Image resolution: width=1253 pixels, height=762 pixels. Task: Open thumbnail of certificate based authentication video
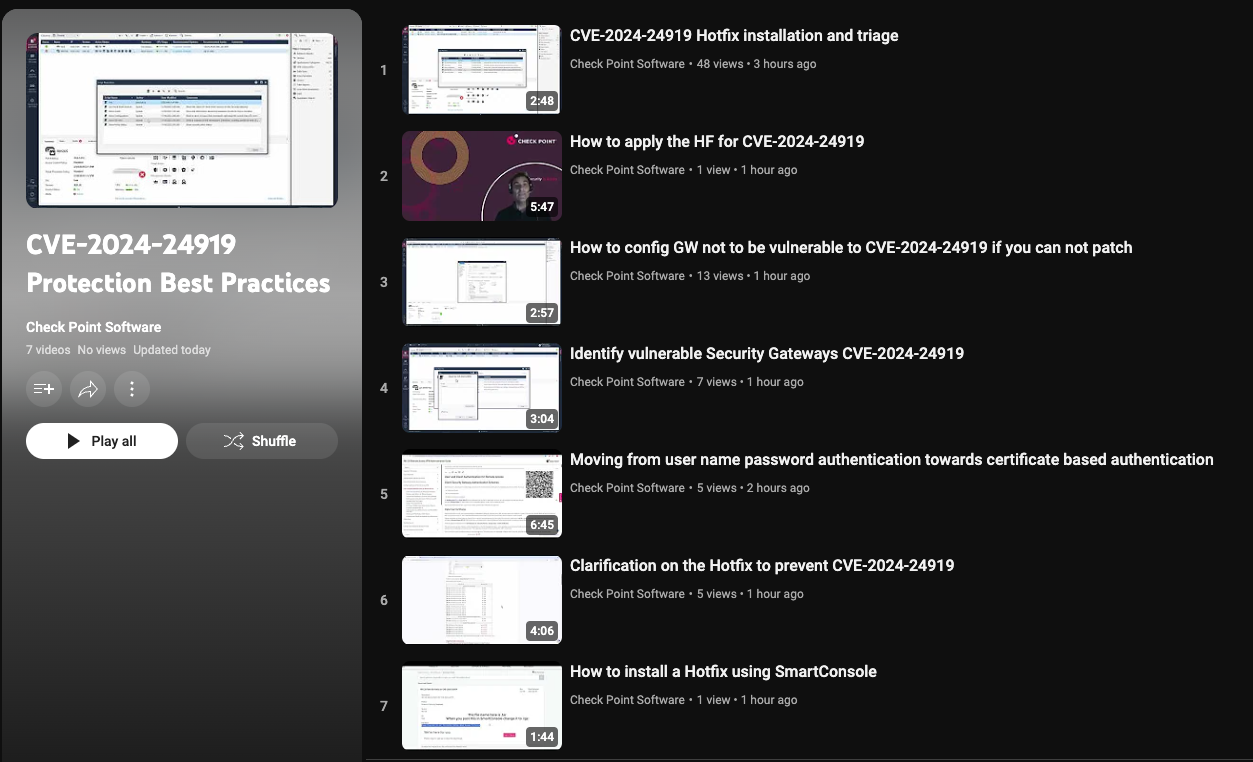pos(482,494)
